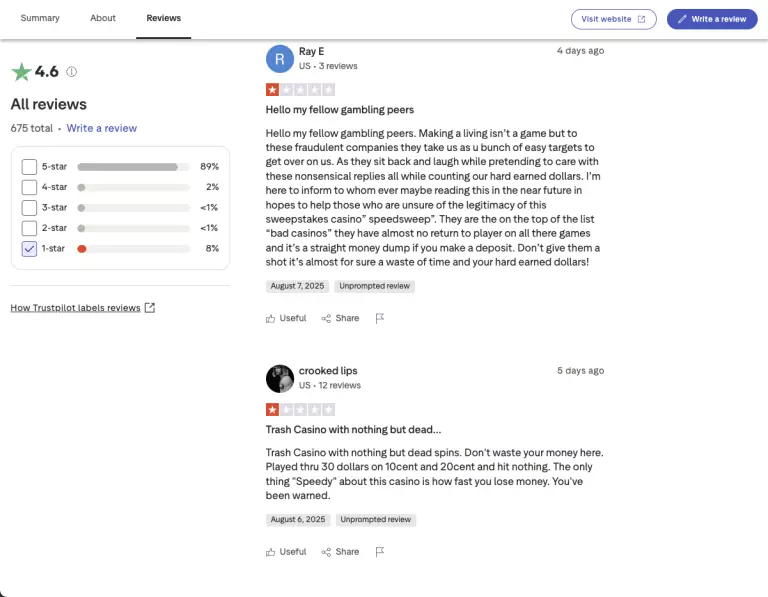
Task: Open crooked lips profile picture
Action: pyautogui.click(x=280, y=378)
